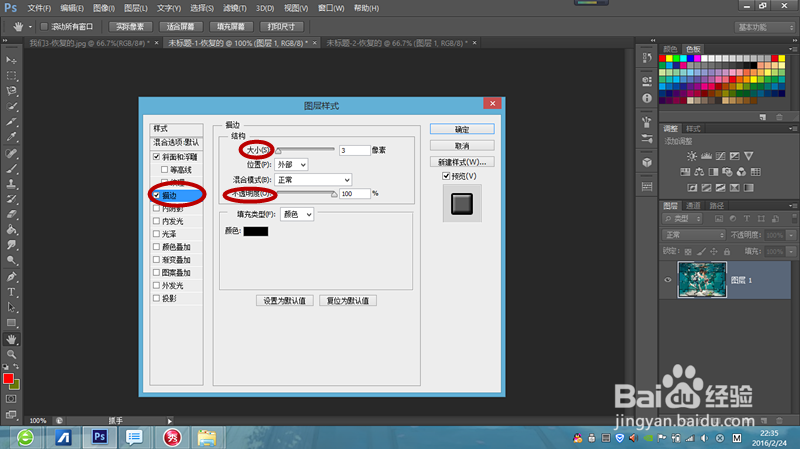800x449 pixels.
Task: Open 混合模式 dropdown in dialog
Action: click(x=313, y=180)
